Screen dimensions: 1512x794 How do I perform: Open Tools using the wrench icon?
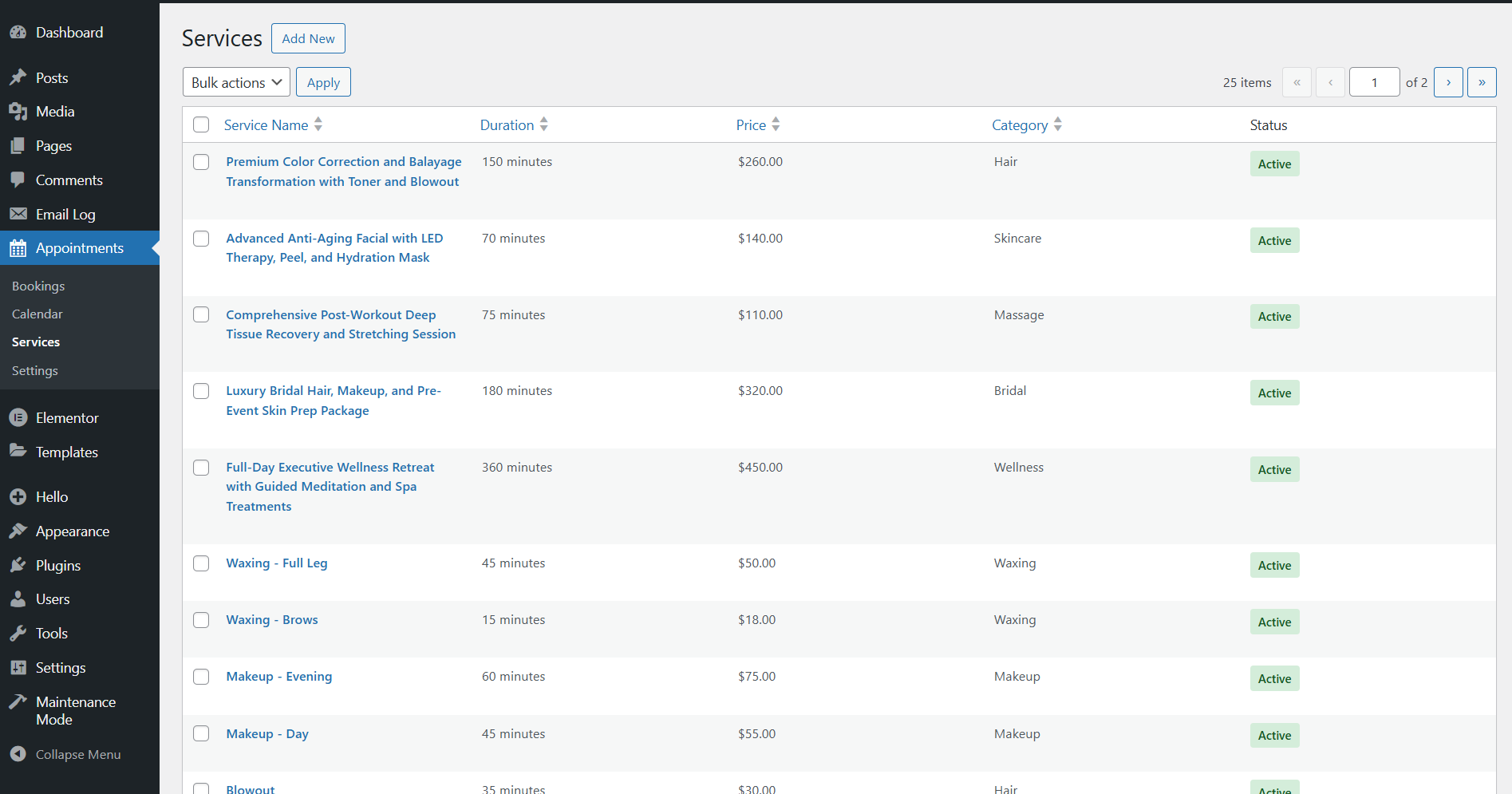pyautogui.click(x=18, y=633)
